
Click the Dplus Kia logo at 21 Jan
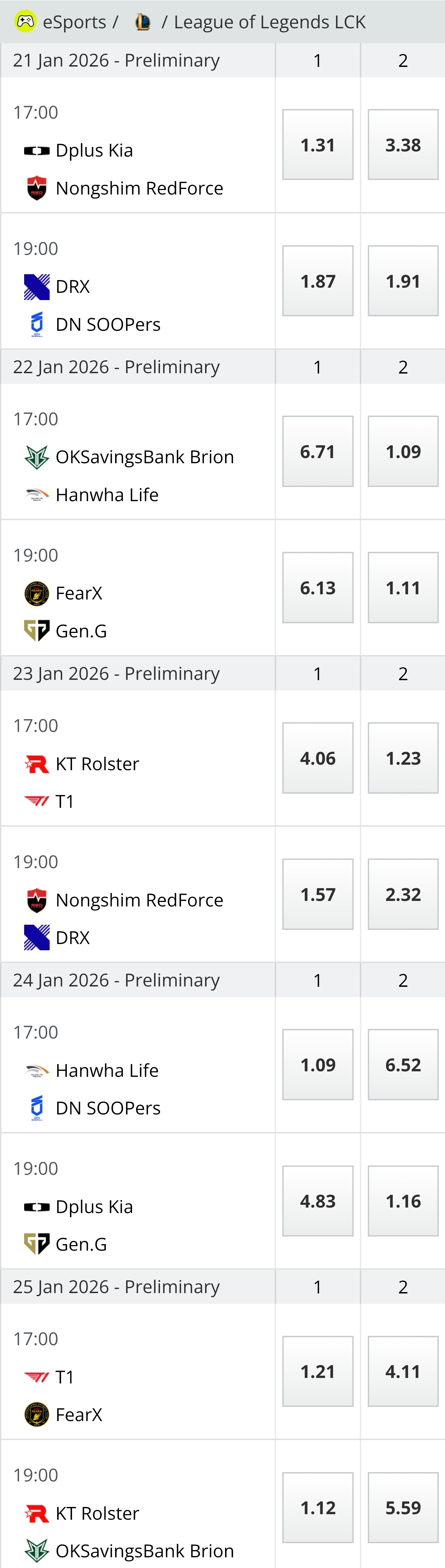click(37, 150)
